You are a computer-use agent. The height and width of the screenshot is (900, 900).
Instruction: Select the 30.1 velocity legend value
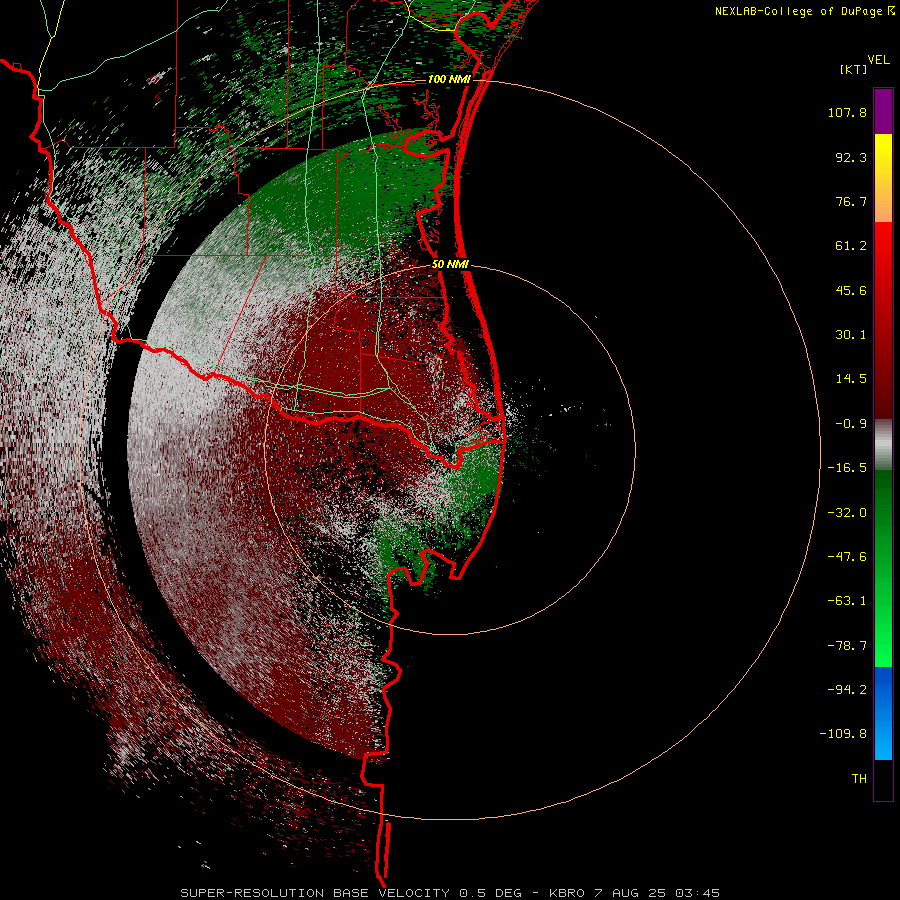click(x=851, y=335)
